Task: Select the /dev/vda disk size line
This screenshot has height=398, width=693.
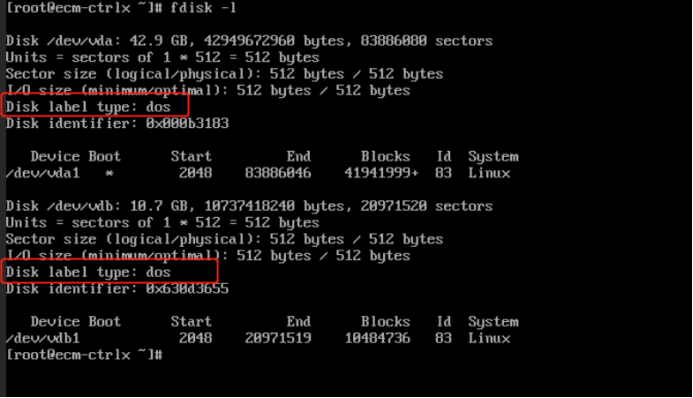Action: click(249, 41)
